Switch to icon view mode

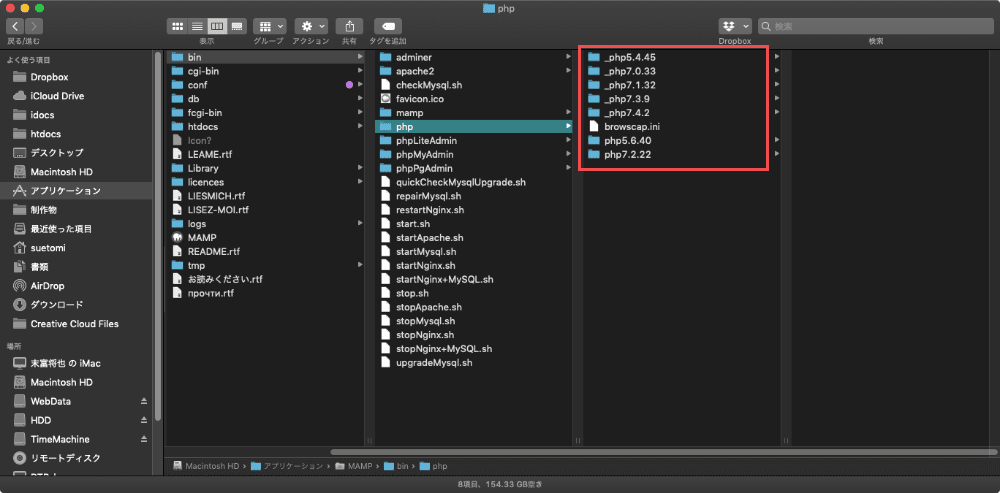click(x=177, y=26)
